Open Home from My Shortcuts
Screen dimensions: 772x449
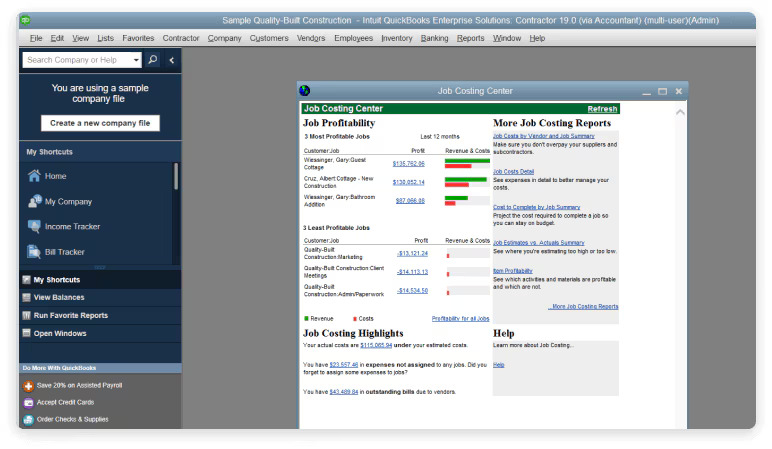pos(55,176)
